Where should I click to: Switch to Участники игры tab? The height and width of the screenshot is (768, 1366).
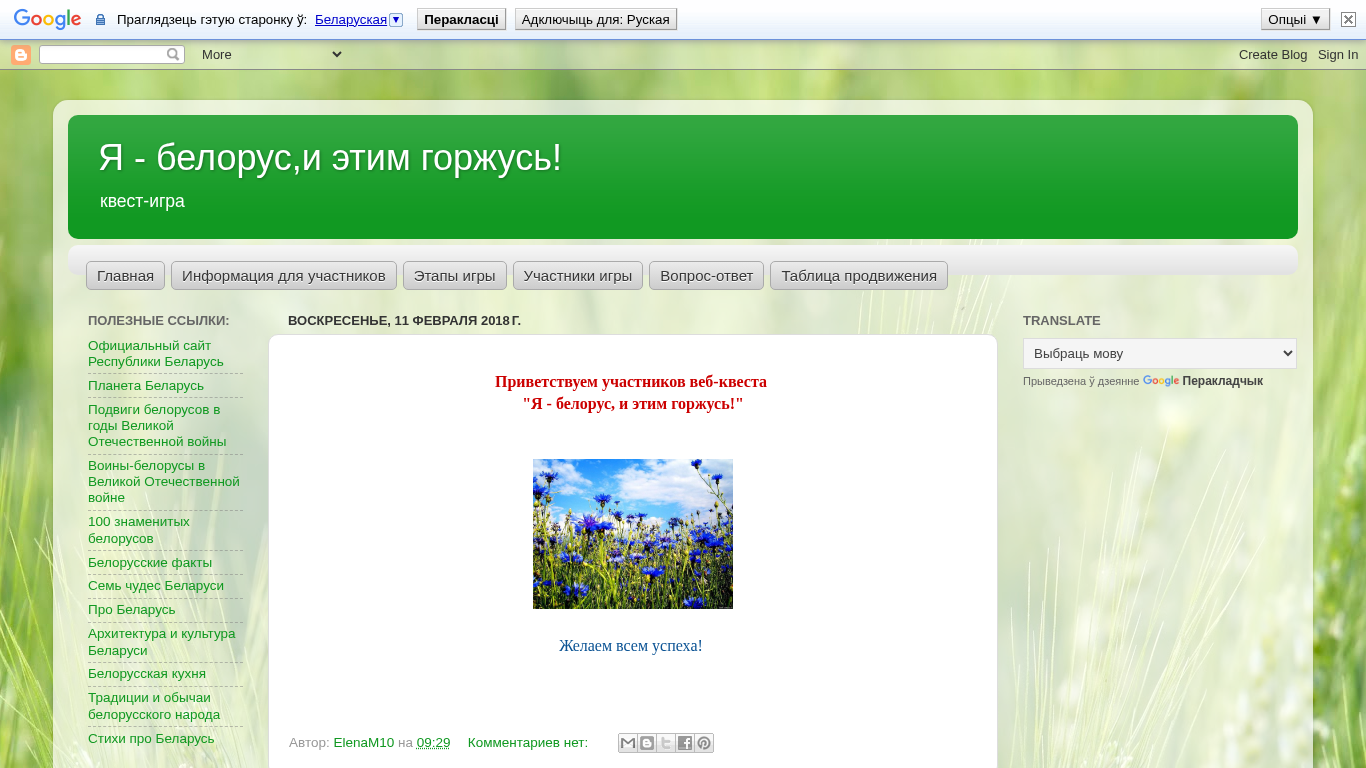point(577,276)
